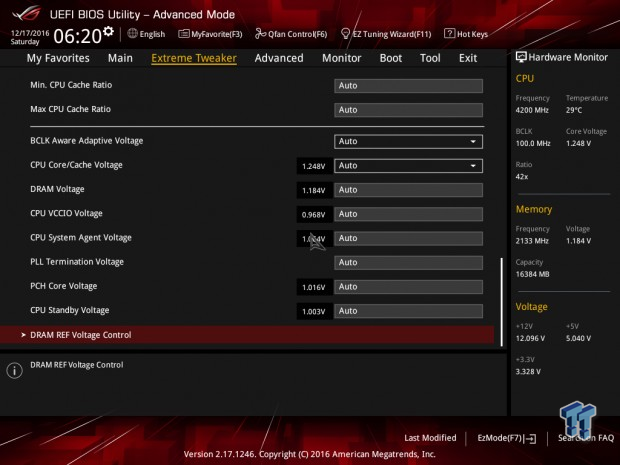Screen dimensions: 620x465
Task: Show Hot Keys label
Action: click(x=472, y=34)
